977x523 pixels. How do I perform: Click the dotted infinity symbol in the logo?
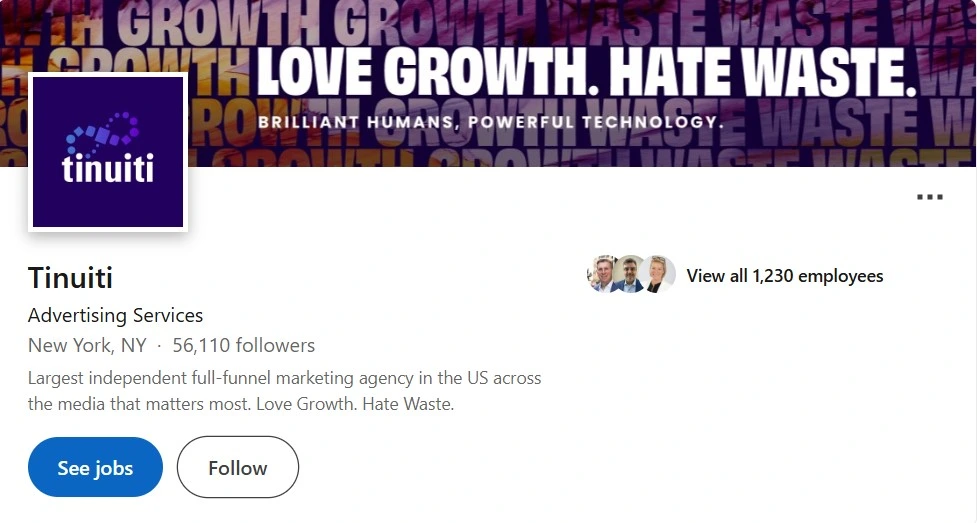(x=103, y=132)
